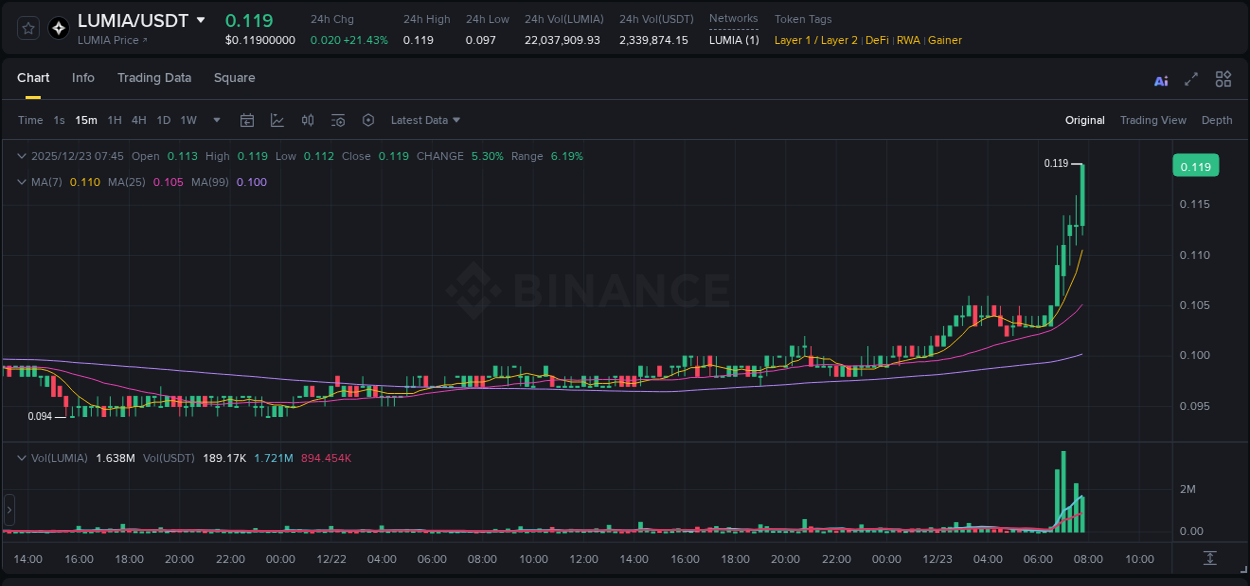Switch to the Info tab
1250x586 pixels.
coord(83,78)
